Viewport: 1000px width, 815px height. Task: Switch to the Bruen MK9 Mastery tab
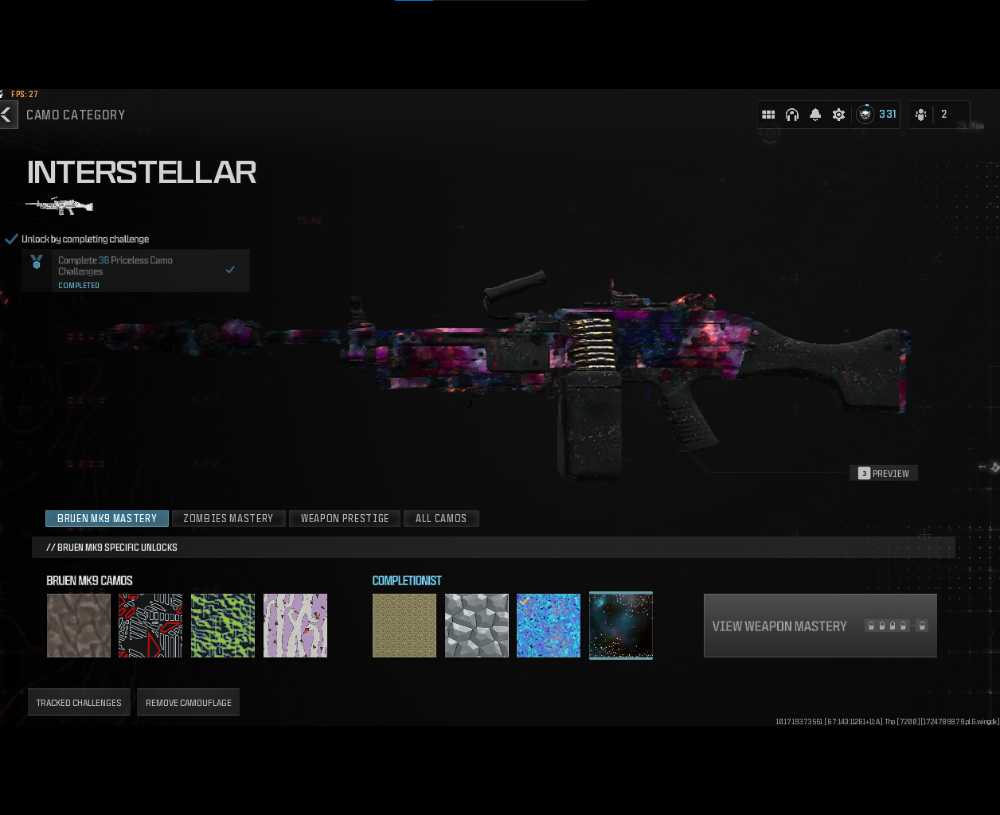[107, 518]
